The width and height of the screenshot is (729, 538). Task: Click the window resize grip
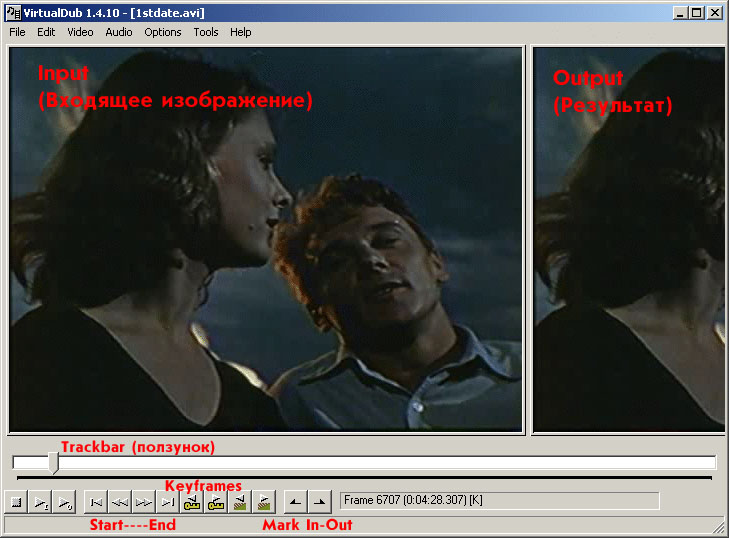719,528
